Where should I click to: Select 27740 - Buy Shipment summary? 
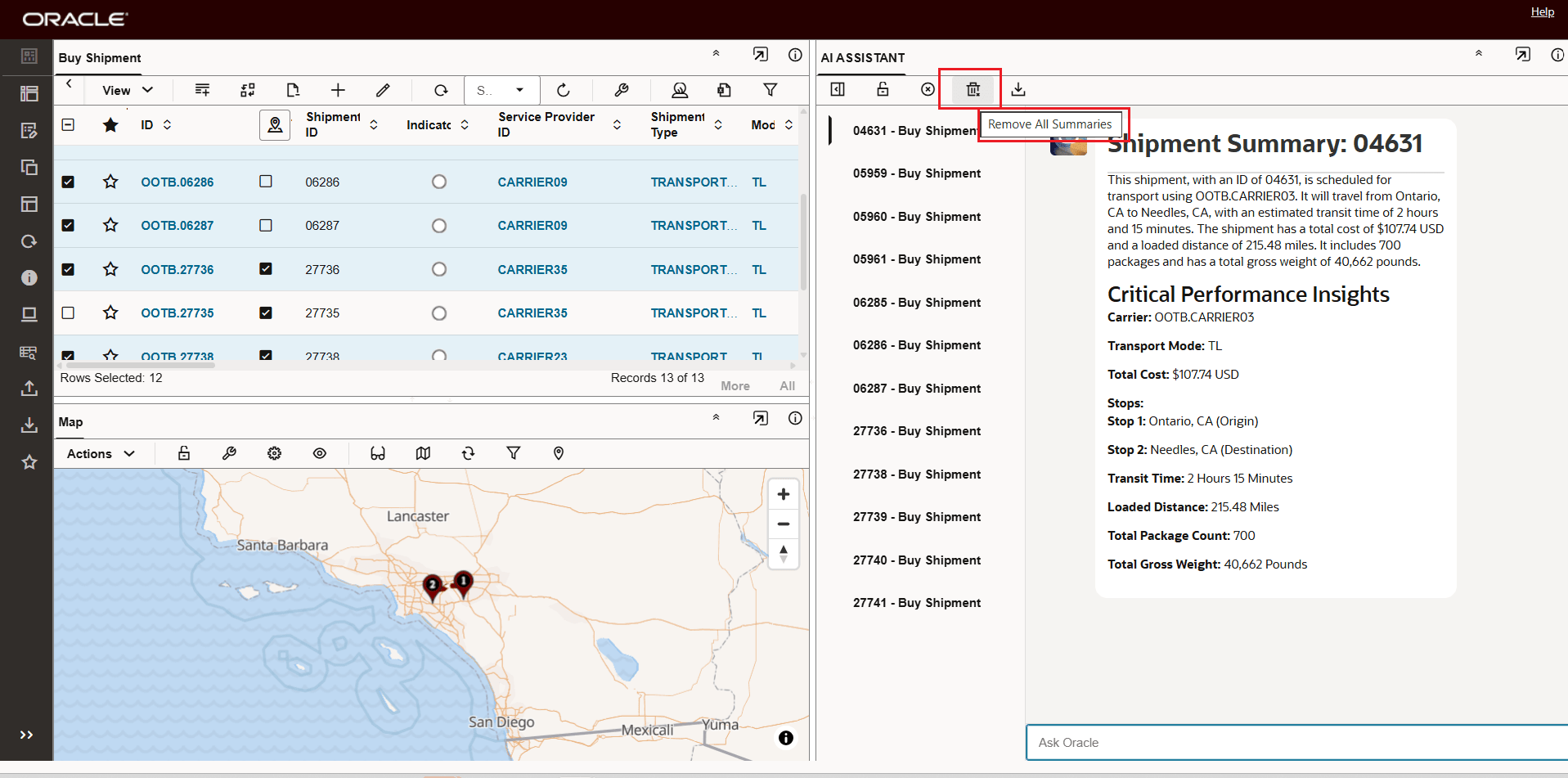[x=916, y=560]
